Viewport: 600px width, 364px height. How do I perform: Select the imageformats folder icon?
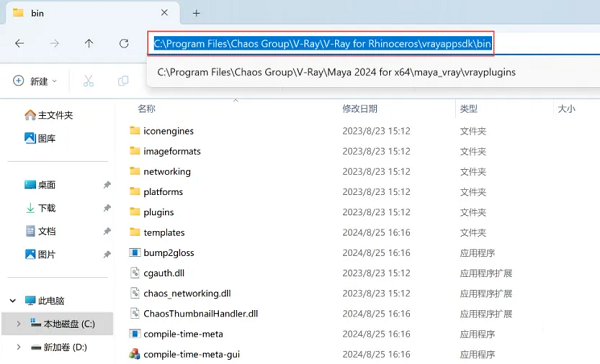click(x=135, y=151)
